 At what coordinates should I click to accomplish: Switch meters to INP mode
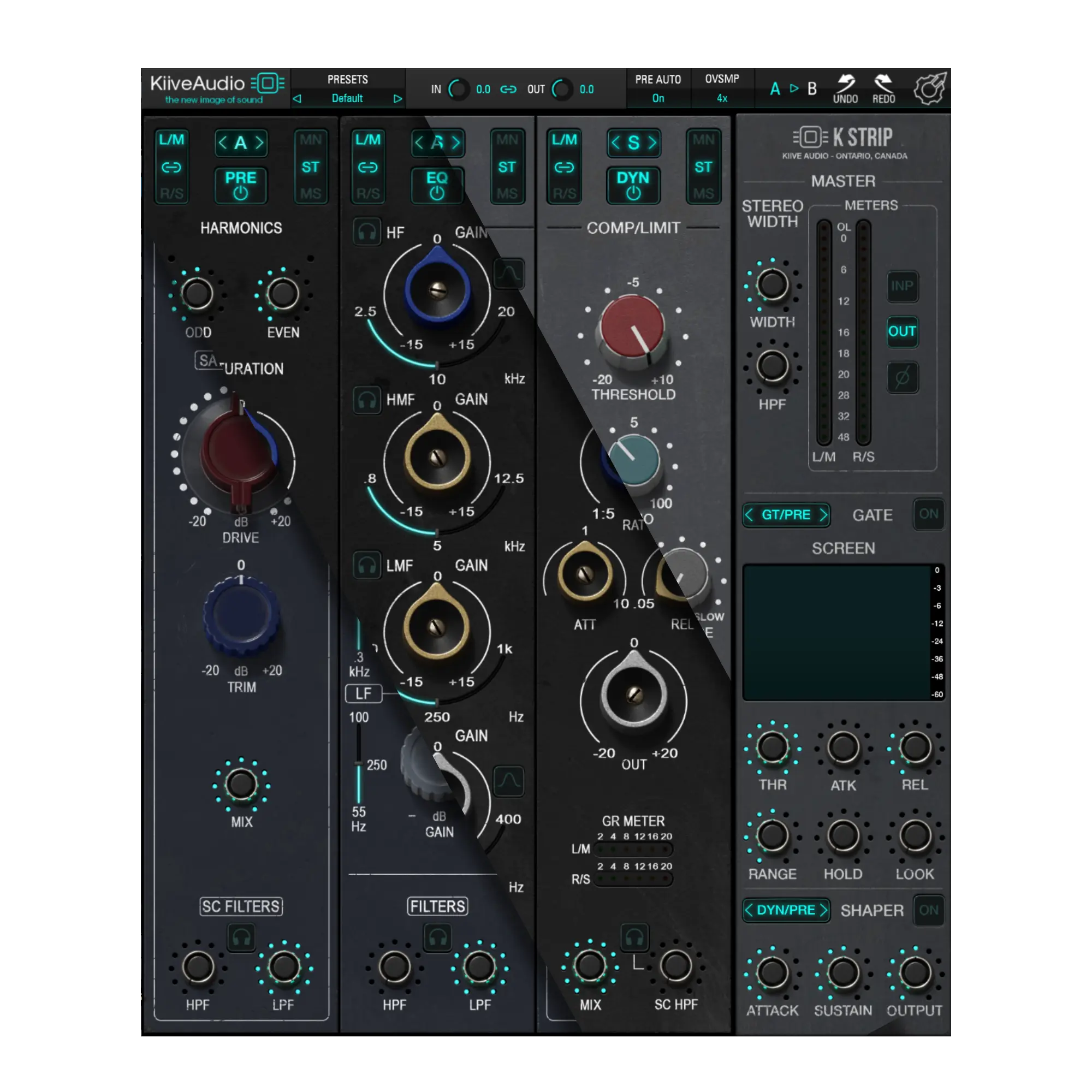tap(902, 286)
